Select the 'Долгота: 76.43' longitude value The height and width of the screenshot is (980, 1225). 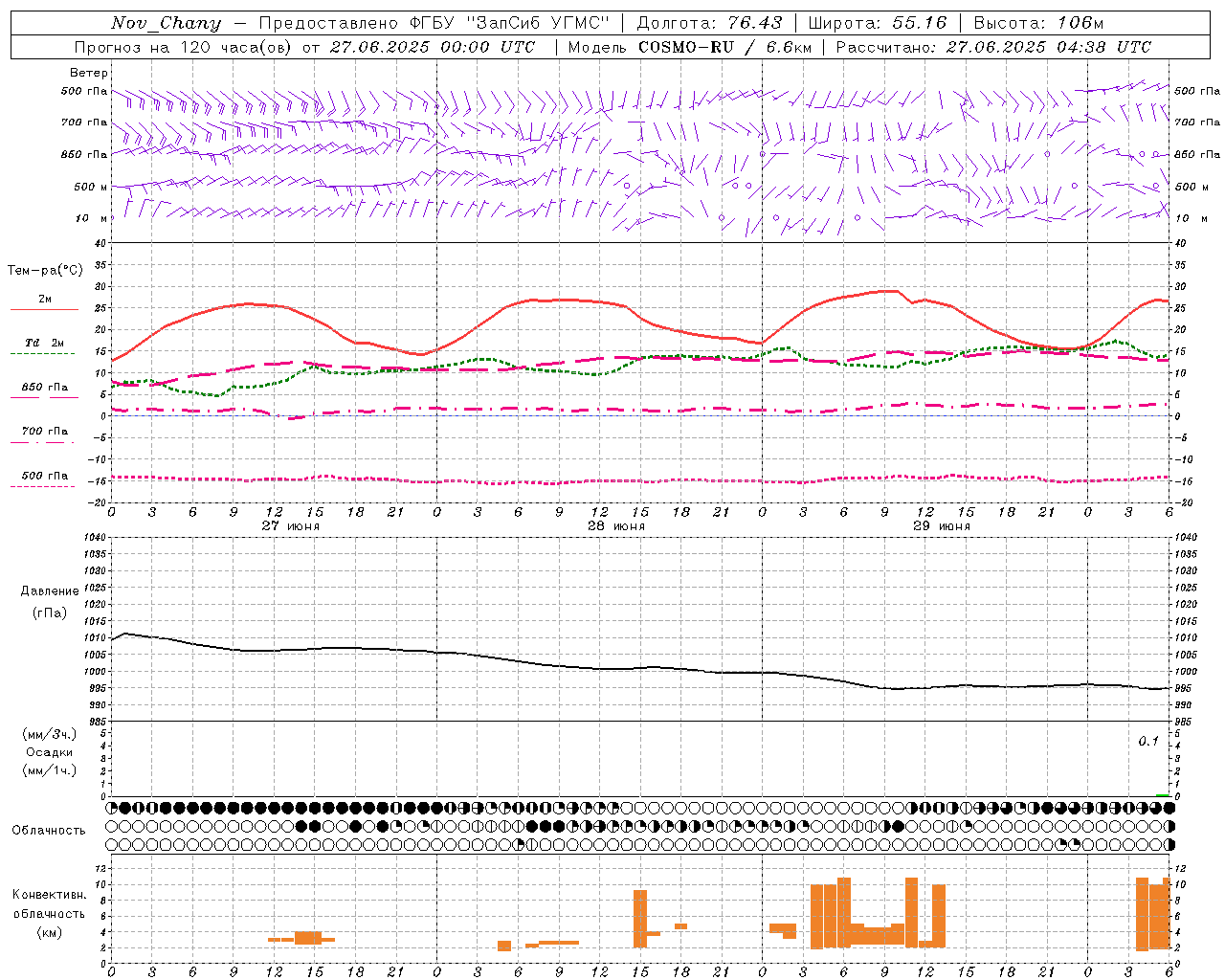pyautogui.click(x=709, y=23)
